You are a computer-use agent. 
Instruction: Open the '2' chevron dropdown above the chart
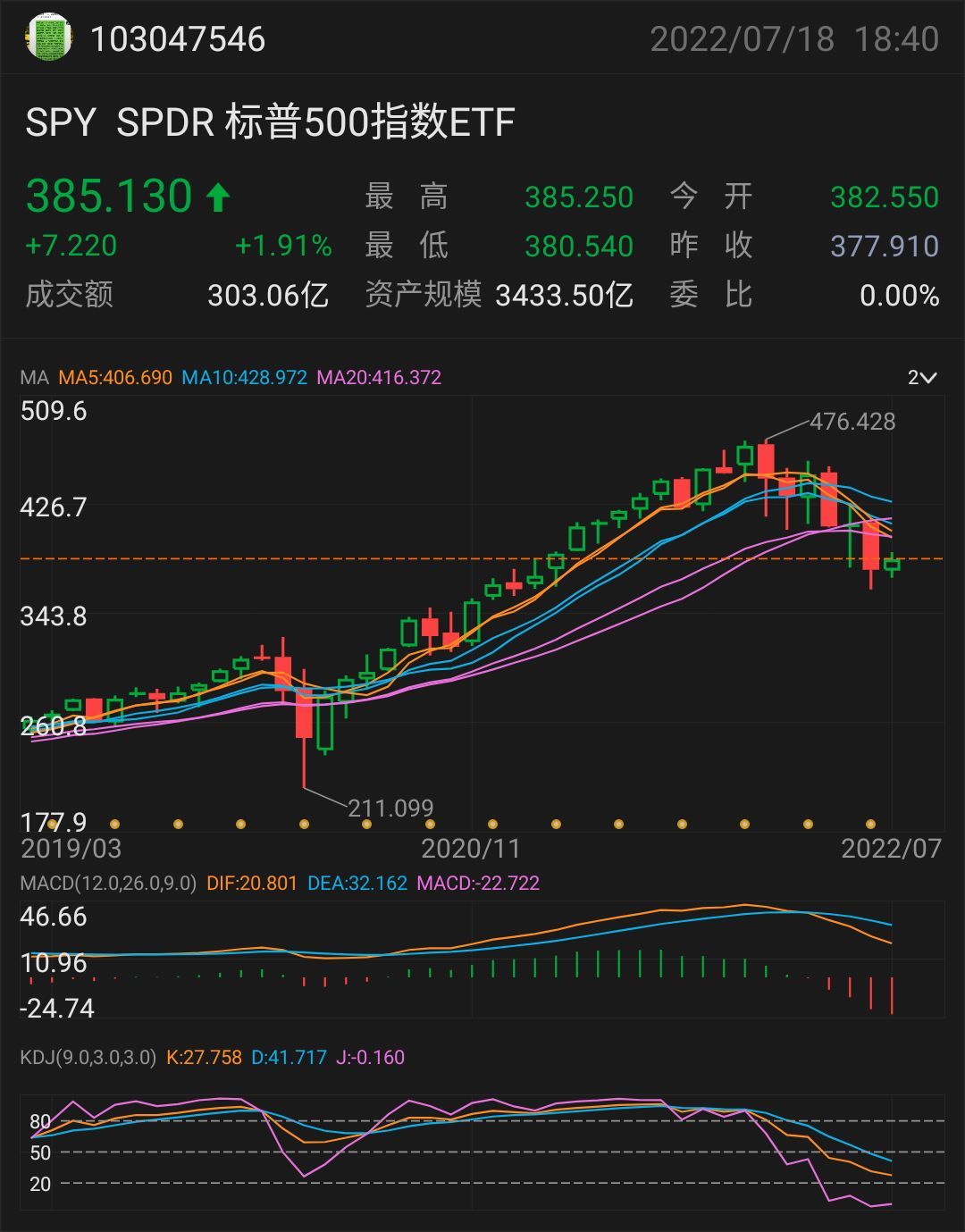pyautogui.click(x=922, y=377)
